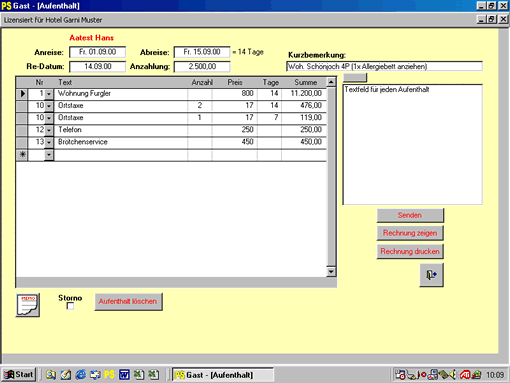Click the Anzahl column header
Viewport: 510px width, 383px height.
(x=202, y=82)
